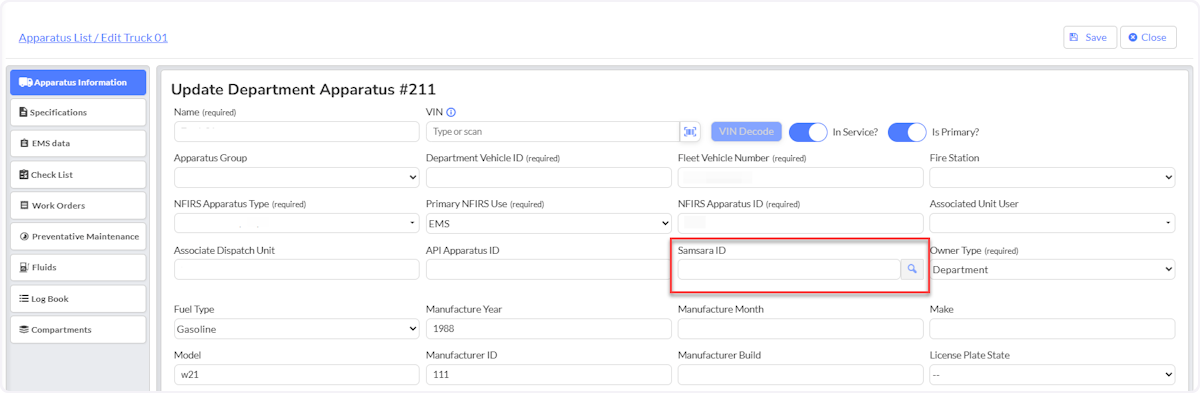Click the VIN barcode scan icon
The image size is (1200, 393).
690,132
